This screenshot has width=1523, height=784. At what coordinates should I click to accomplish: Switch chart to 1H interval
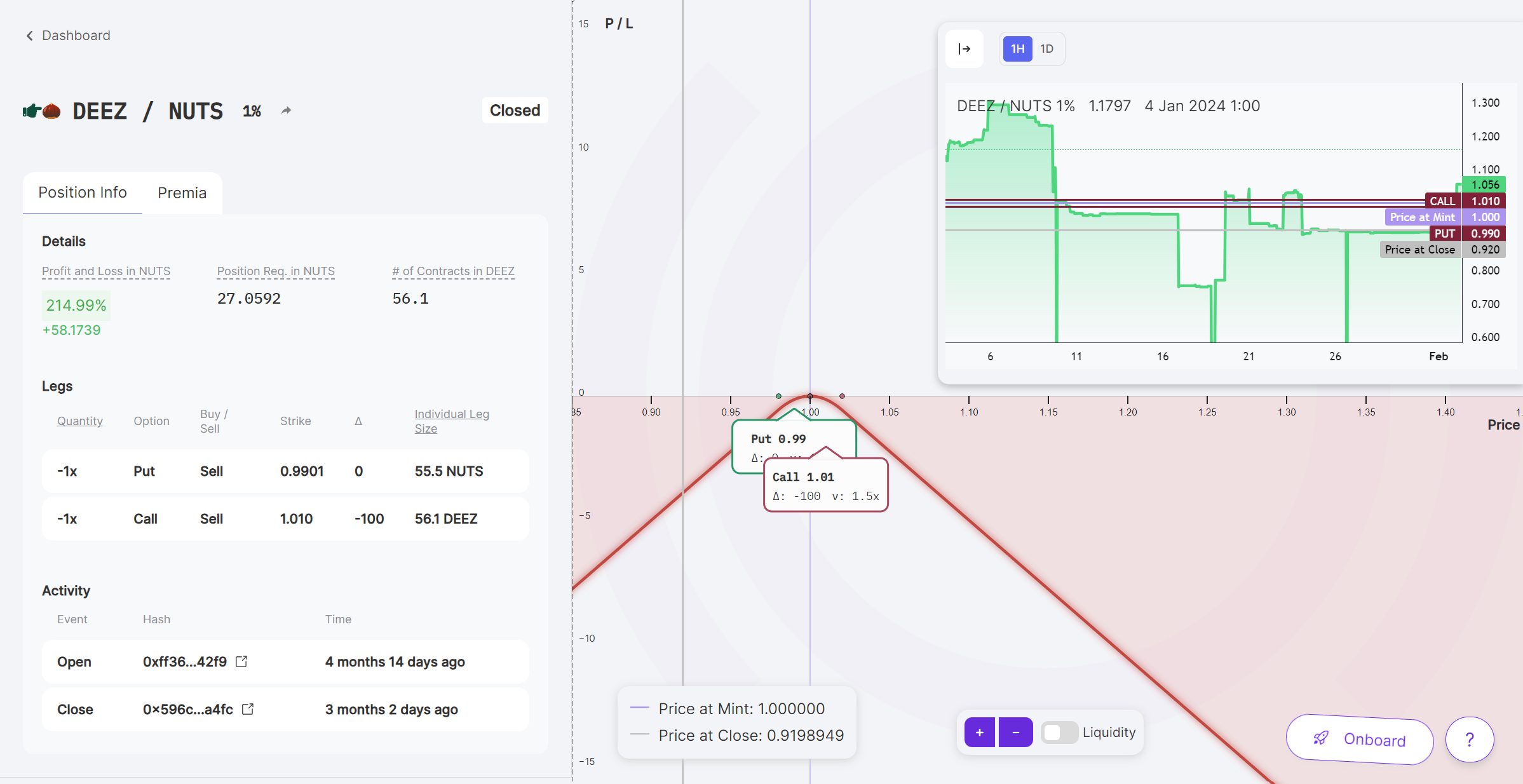click(1017, 49)
